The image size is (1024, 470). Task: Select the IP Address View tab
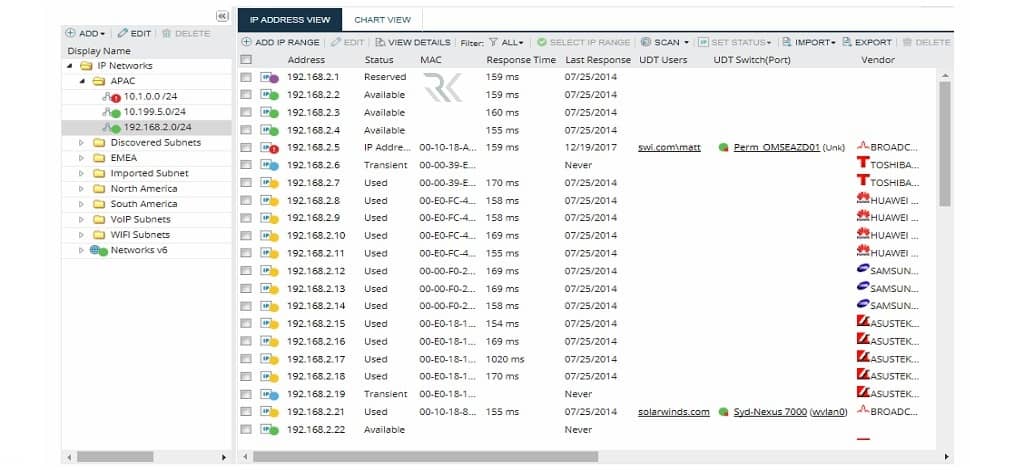pos(290,19)
